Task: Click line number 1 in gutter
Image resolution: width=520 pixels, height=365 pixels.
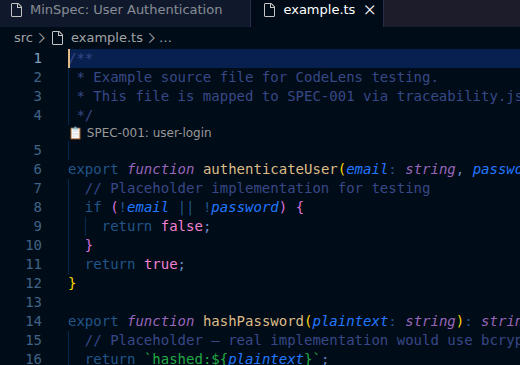Action: coord(38,58)
